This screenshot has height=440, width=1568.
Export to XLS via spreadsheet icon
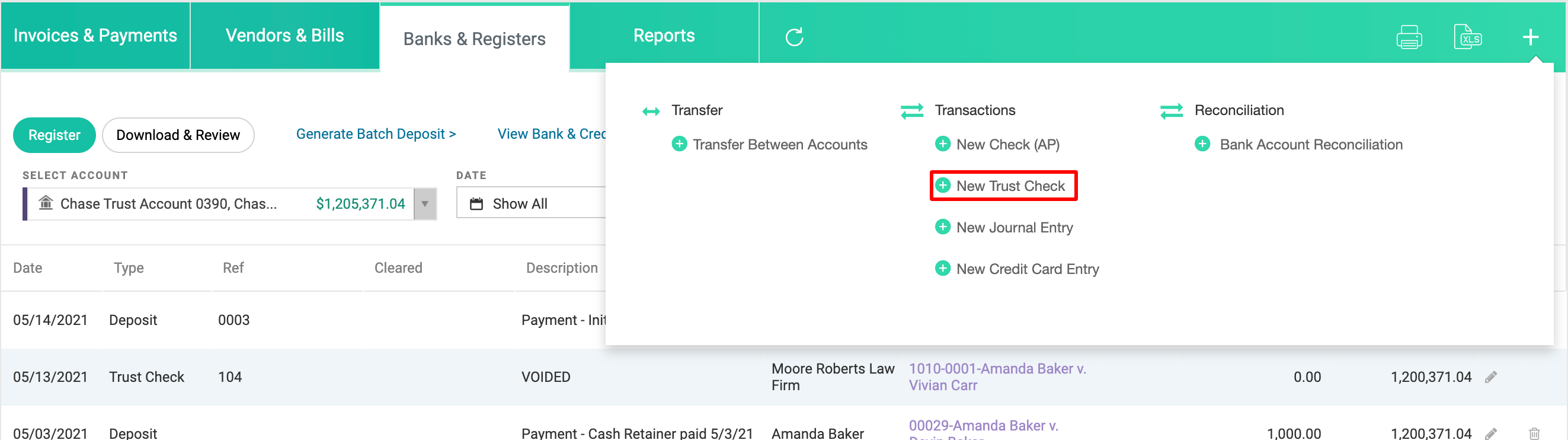pyautogui.click(x=1468, y=37)
